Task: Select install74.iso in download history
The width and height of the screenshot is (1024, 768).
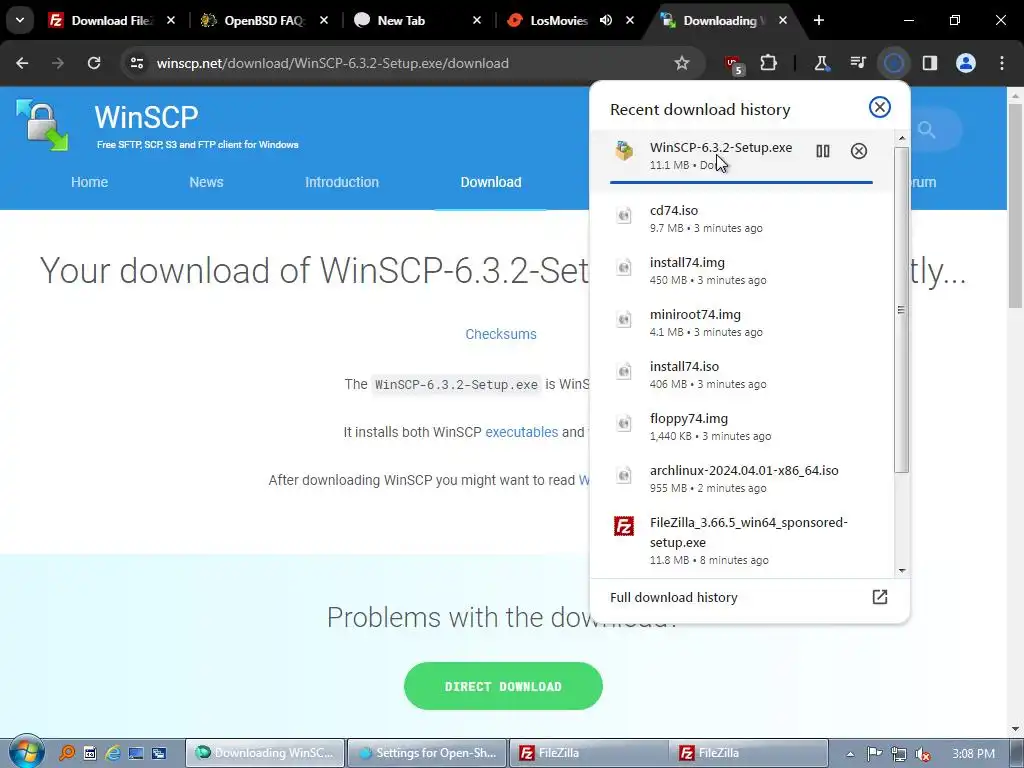Action: click(741, 375)
